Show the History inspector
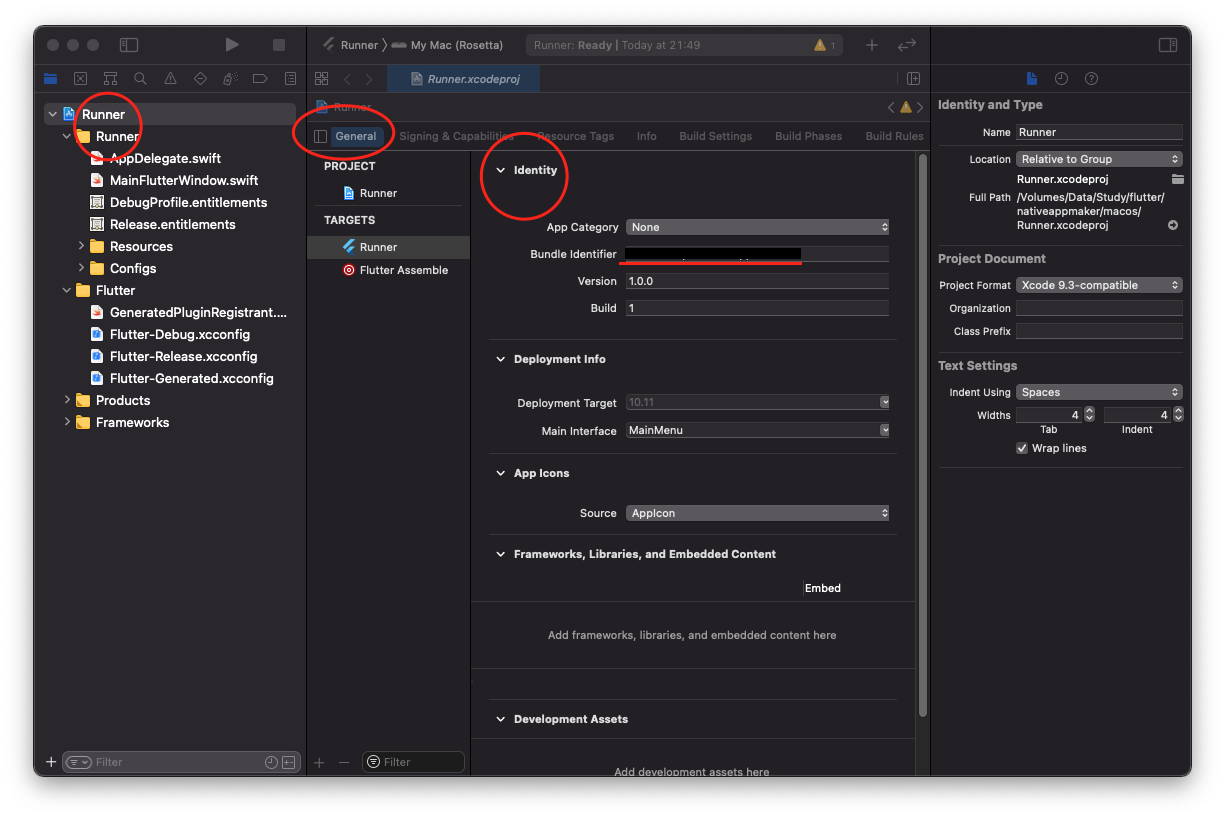 pos(1062,79)
